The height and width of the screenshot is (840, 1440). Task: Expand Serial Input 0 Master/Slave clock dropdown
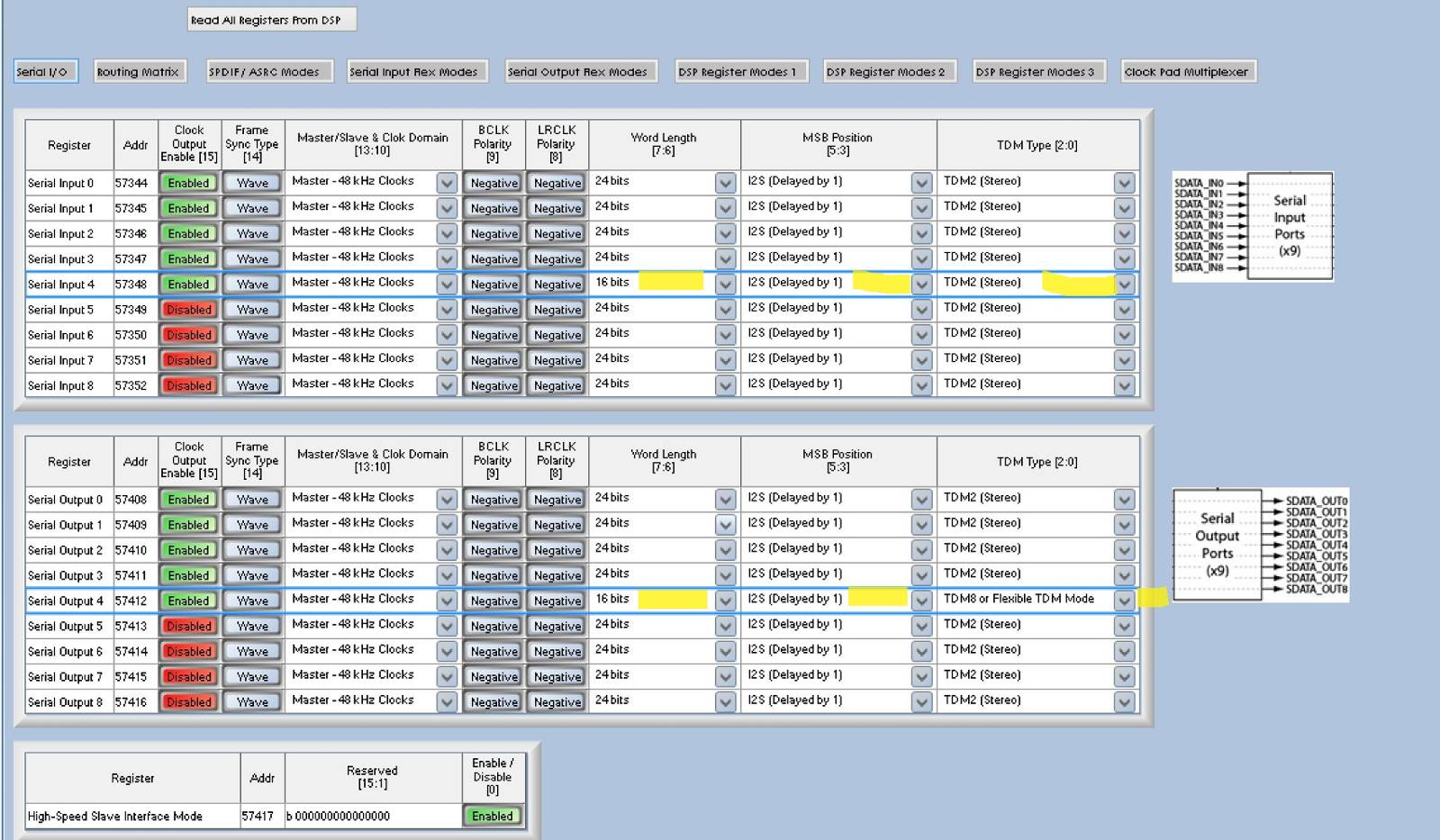pos(447,183)
